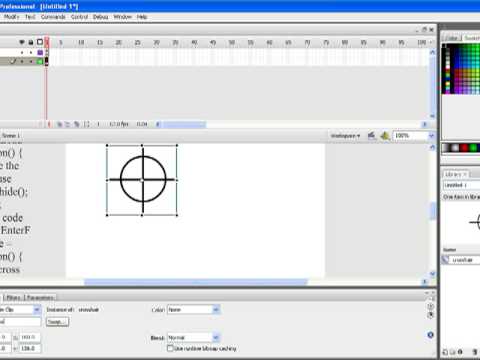Select the red gradient swatch

point(464,148)
